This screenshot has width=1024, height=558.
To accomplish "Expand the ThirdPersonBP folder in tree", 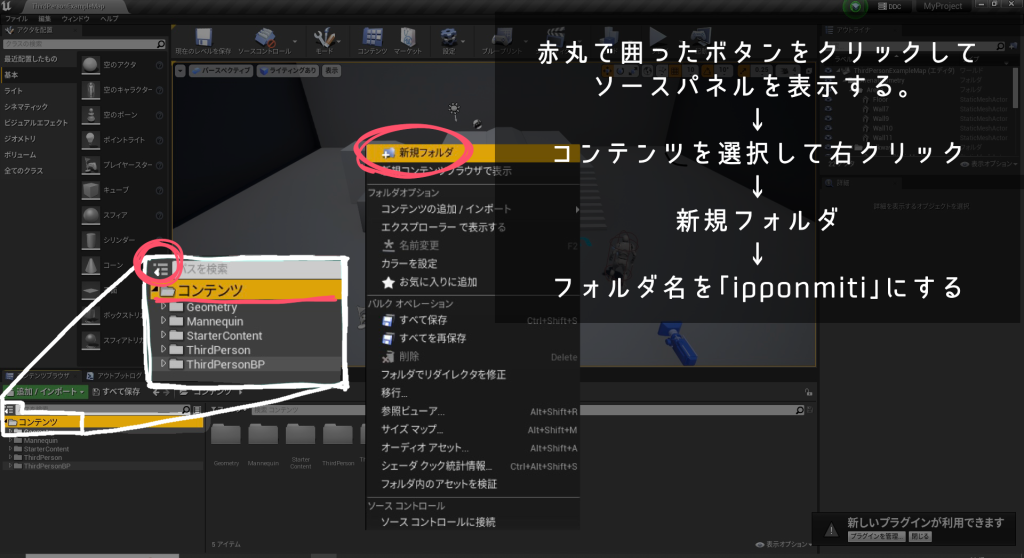I will pos(10,466).
